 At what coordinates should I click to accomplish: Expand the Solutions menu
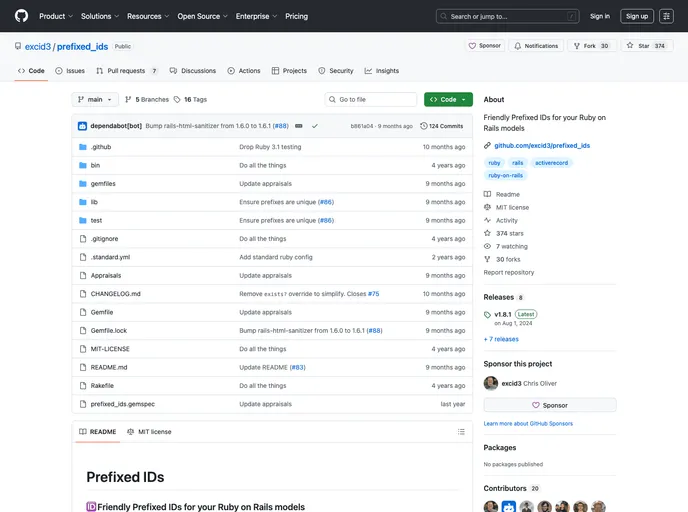click(100, 16)
